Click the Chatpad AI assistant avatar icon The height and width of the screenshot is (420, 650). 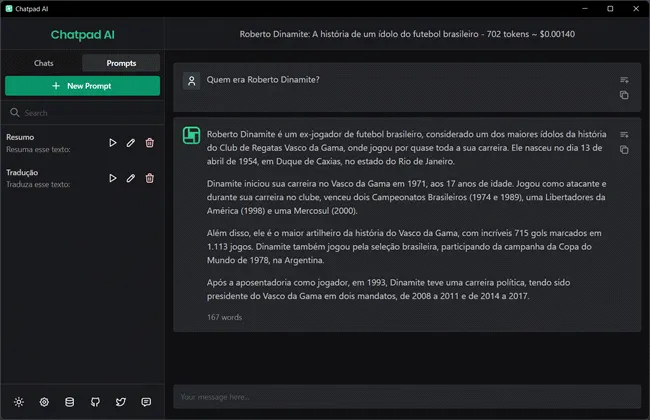pyautogui.click(x=192, y=136)
